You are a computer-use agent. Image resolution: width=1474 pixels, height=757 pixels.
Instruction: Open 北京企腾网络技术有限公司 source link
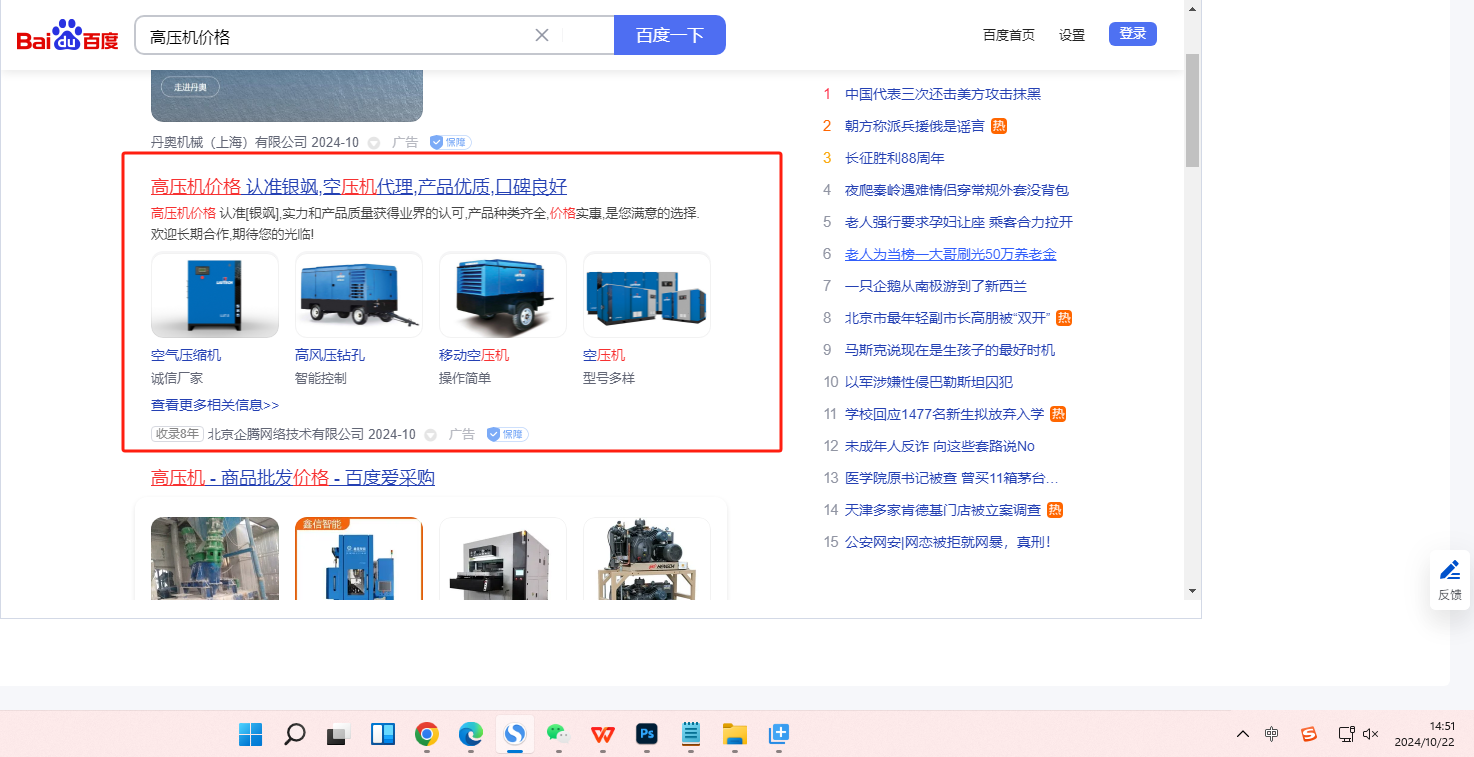click(x=286, y=434)
